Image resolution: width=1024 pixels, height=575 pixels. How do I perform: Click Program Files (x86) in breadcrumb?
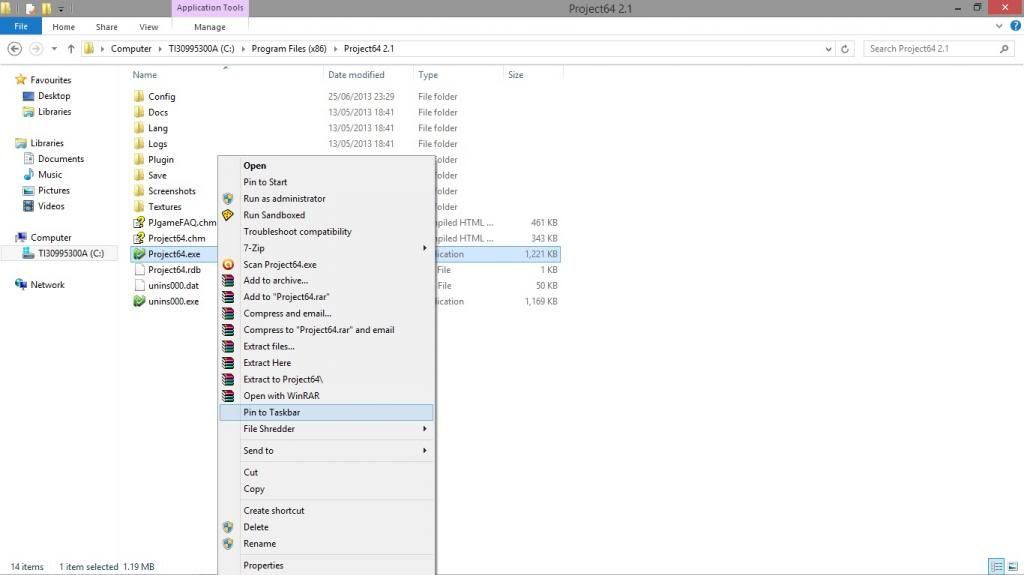pos(289,48)
